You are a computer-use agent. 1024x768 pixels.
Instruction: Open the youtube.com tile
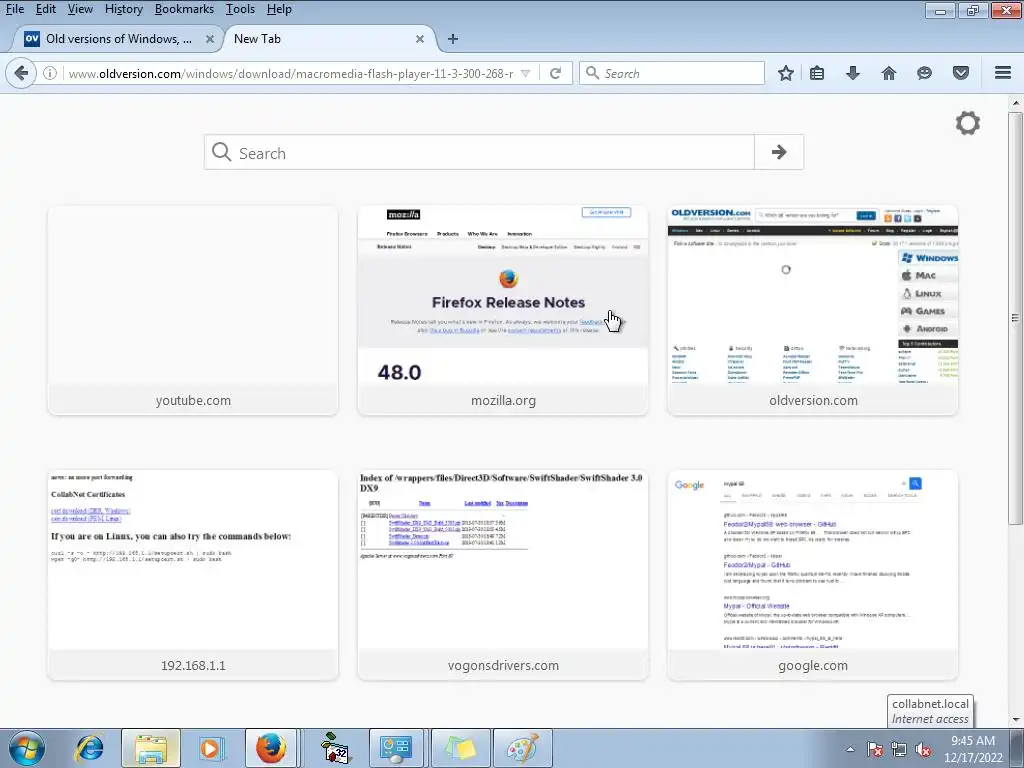pyautogui.click(x=193, y=310)
